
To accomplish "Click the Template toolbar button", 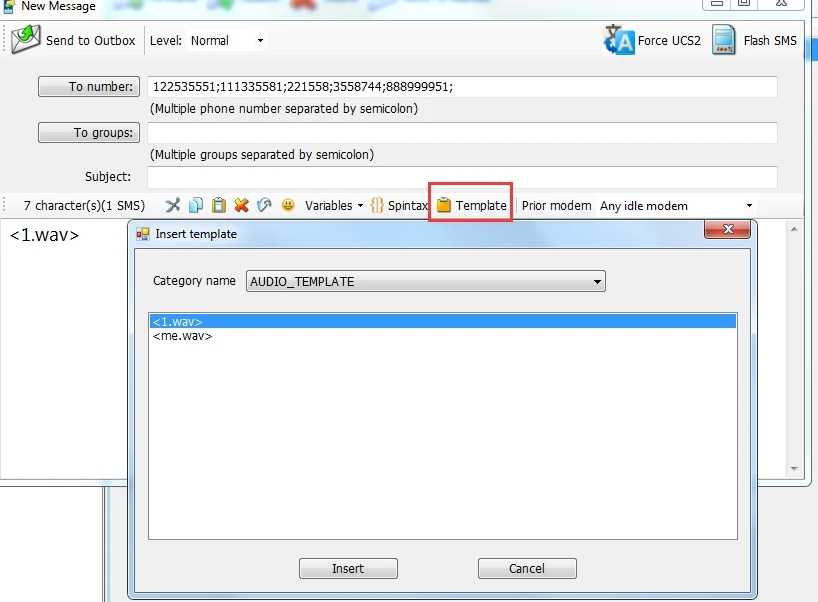I will (x=471, y=206).
